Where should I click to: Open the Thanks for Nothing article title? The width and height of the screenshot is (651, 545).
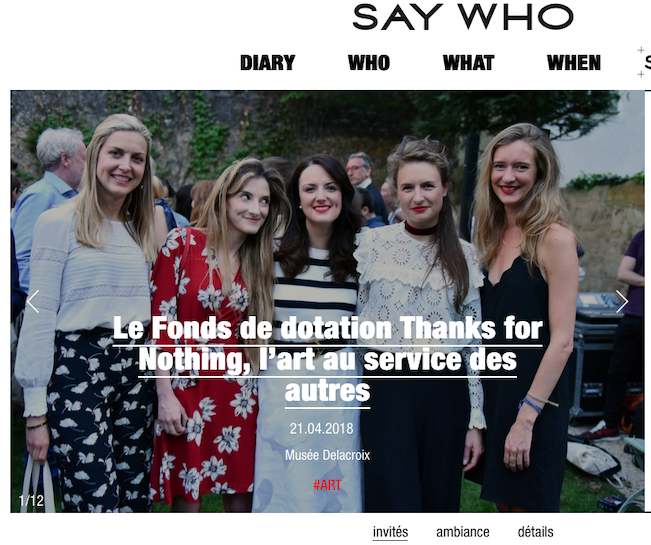point(328,360)
